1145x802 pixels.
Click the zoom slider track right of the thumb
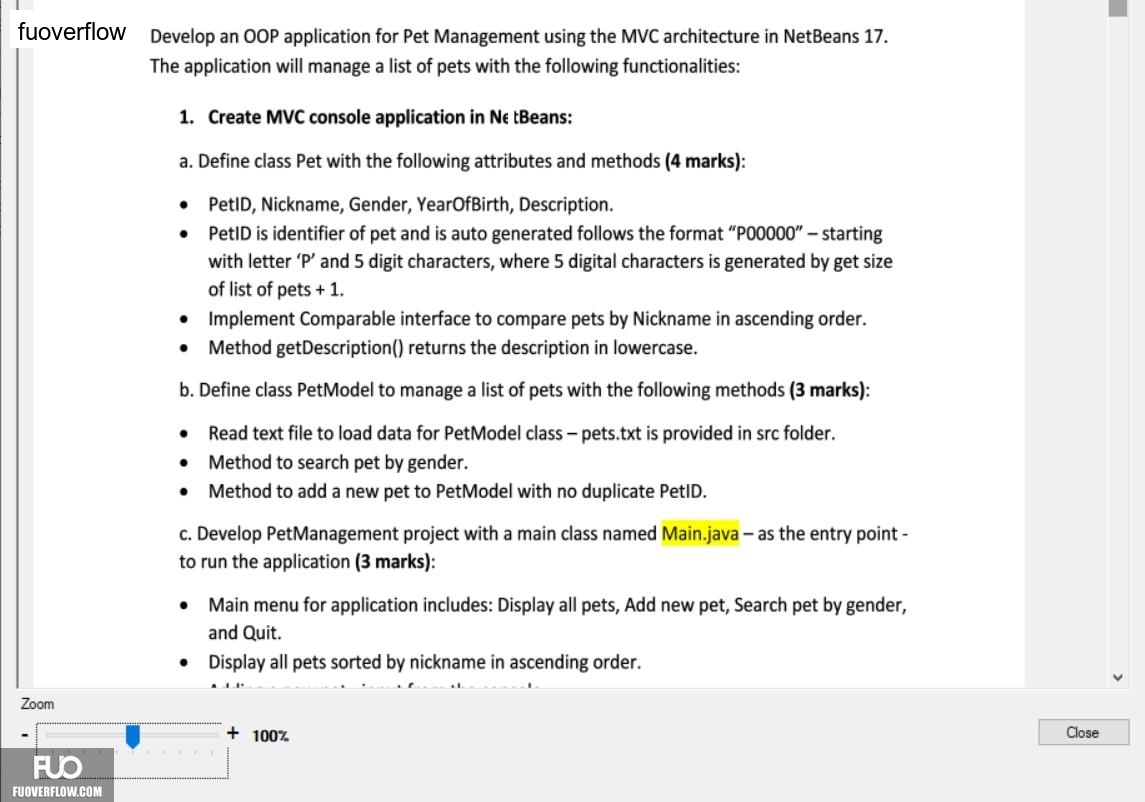click(x=179, y=736)
